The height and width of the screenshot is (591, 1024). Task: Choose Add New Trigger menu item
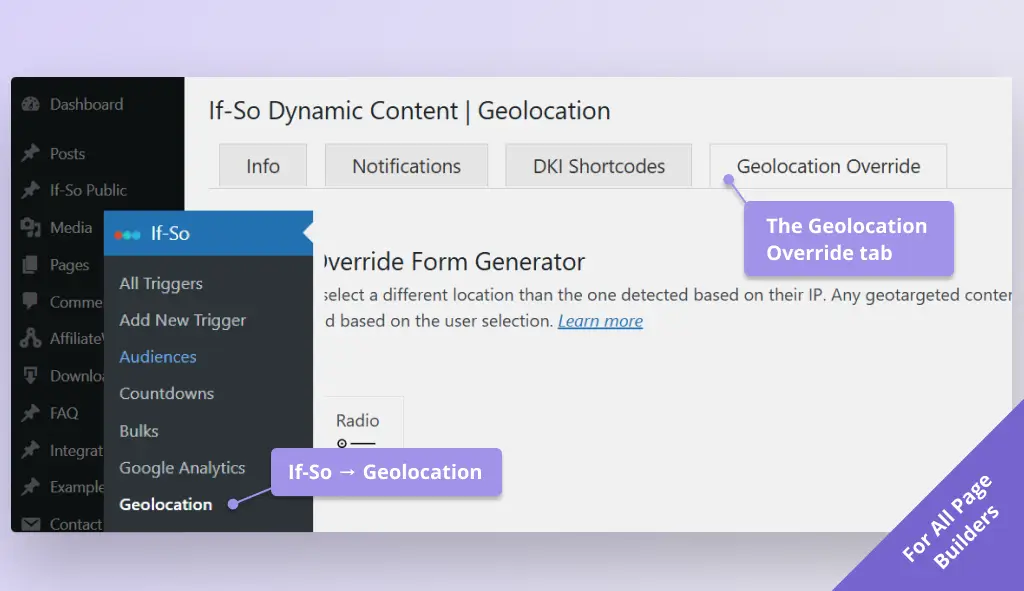pyautogui.click(x=182, y=320)
